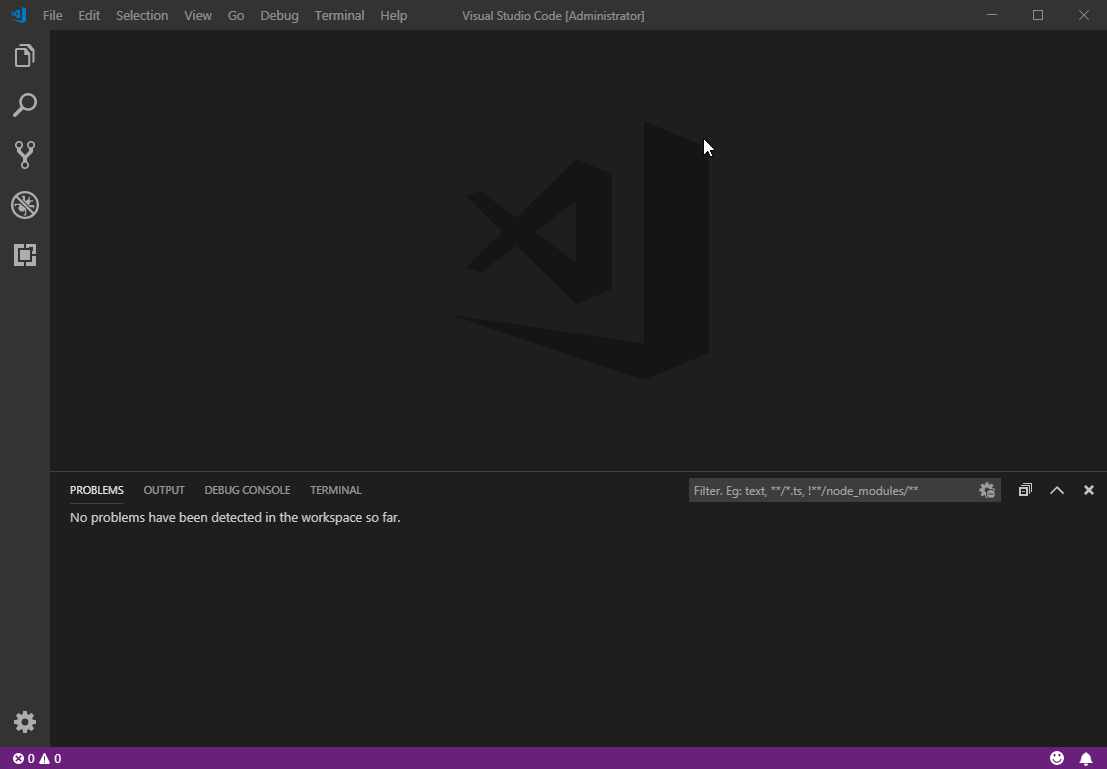The height and width of the screenshot is (769, 1107).
Task: Close the bottom panel
Action: coord(1089,490)
